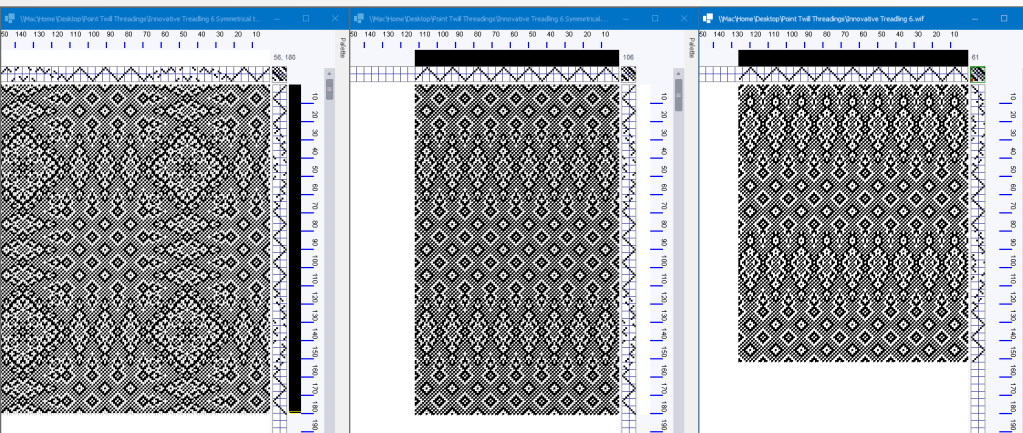Close the middle draft window

click(683, 18)
